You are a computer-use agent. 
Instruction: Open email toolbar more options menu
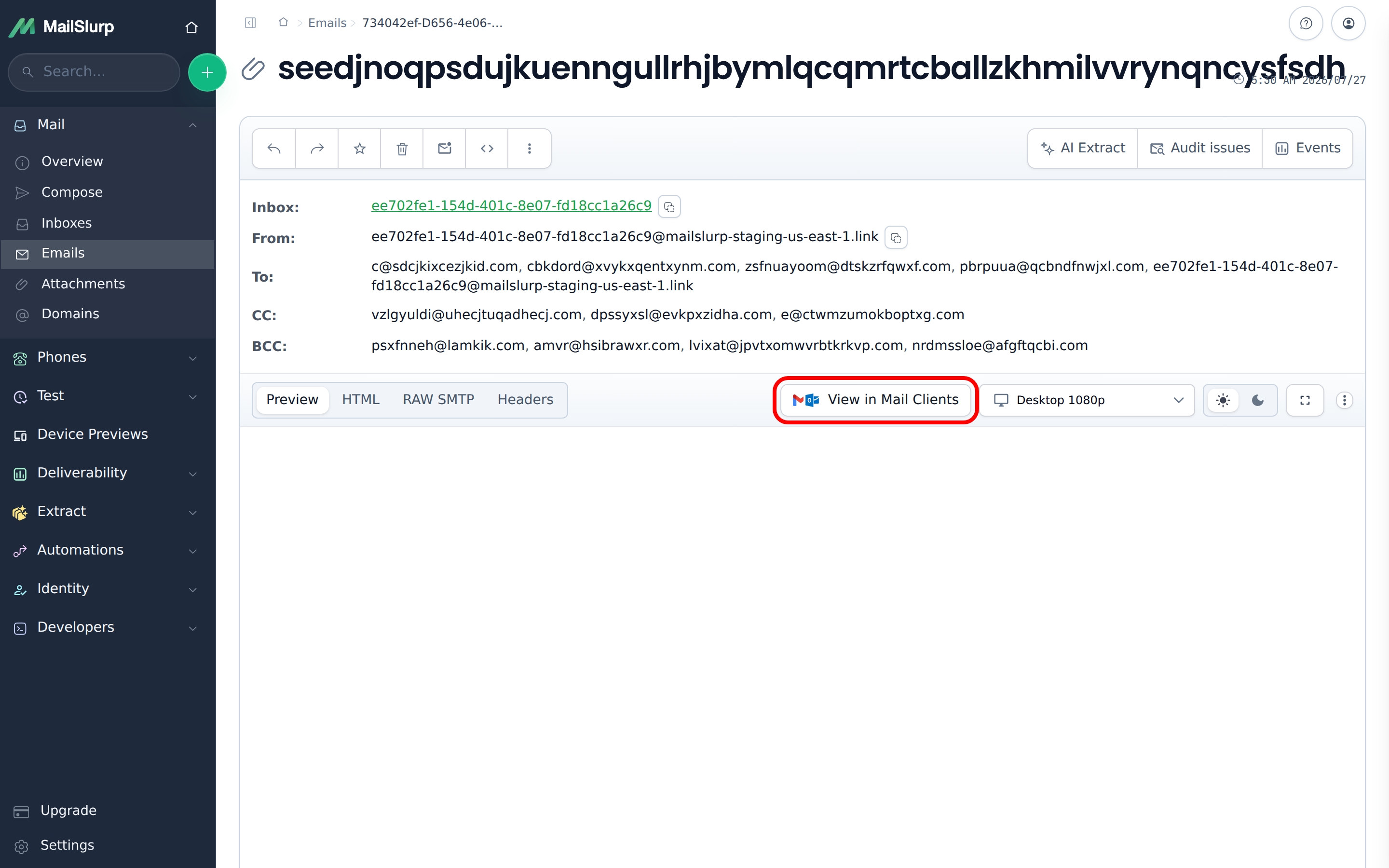point(529,149)
